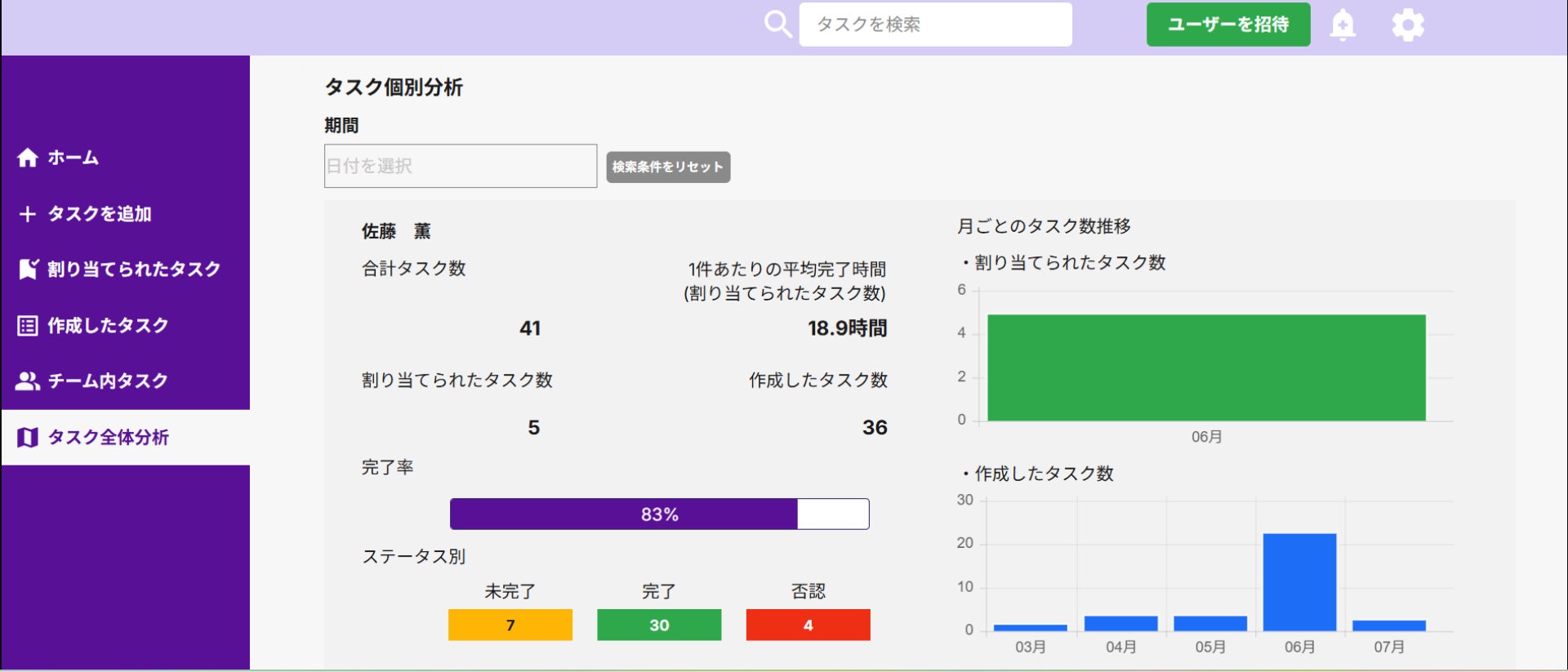This screenshot has height=672, width=1568.
Task: Click the チーム内タスク people icon
Action: pos(28,381)
